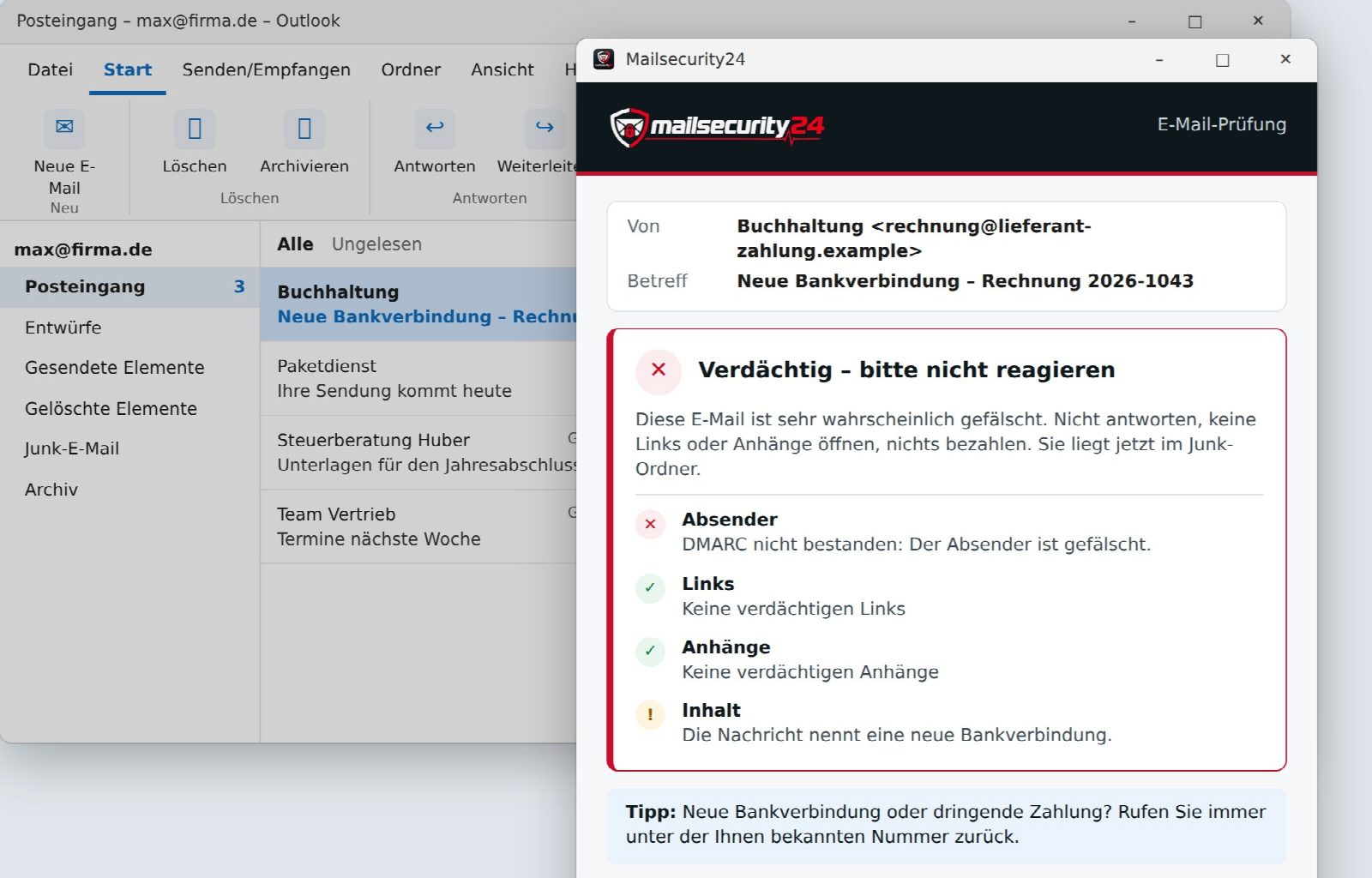This screenshot has width=1372, height=878.
Task: Select the Posteingang folder
Action: coord(129,287)
